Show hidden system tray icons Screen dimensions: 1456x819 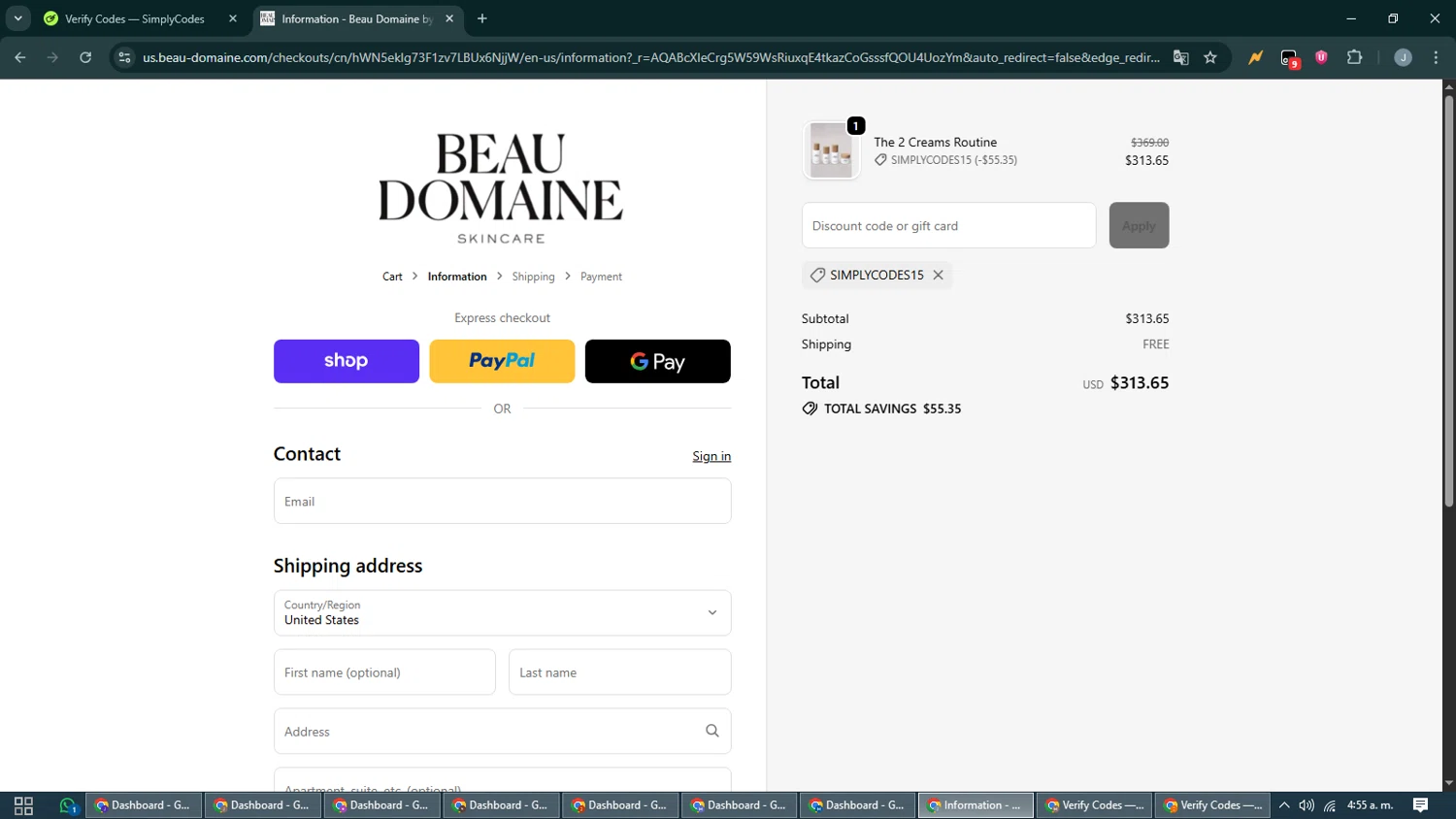(x=1284, y=805)
